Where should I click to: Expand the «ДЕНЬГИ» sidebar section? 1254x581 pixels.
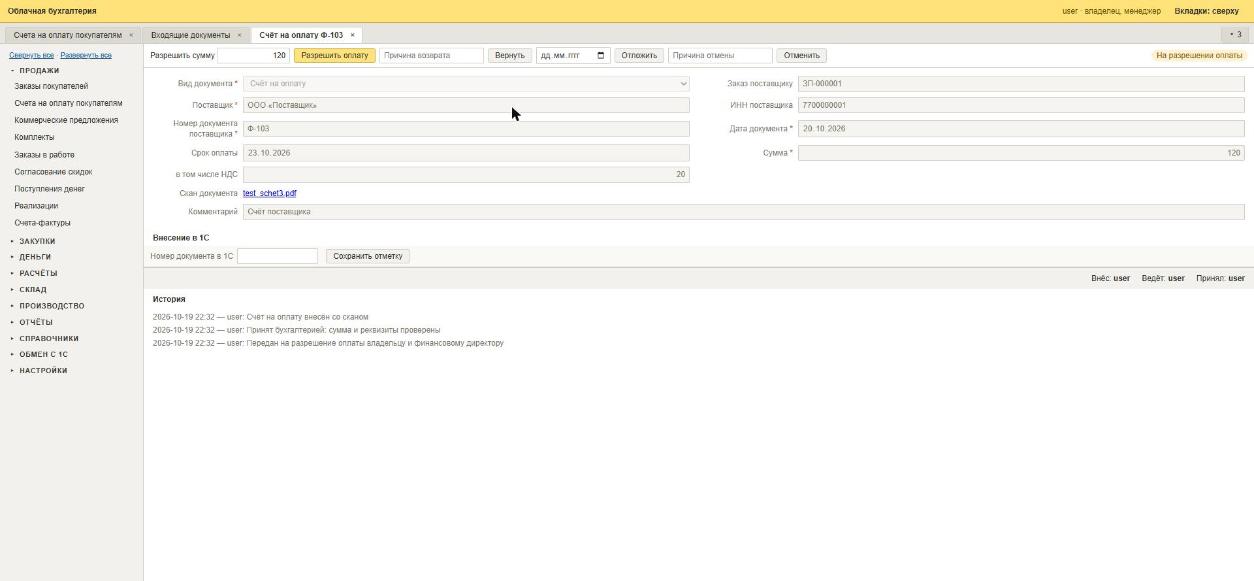35,257
